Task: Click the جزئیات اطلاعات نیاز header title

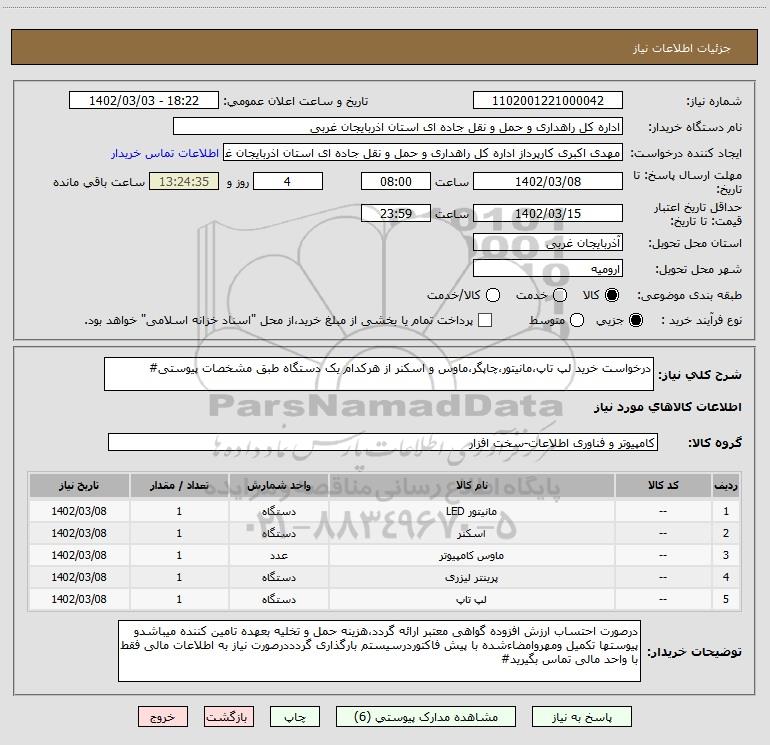Action: pyautogui.click(x=682, y=48)
